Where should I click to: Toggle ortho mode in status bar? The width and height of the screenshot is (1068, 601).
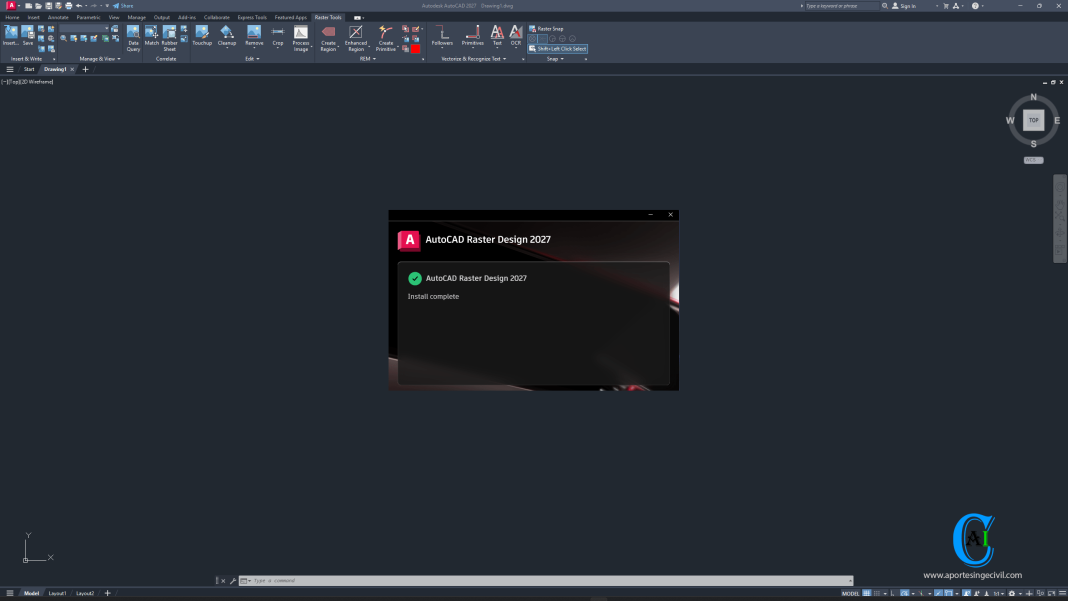pyautogui.click(x=892, y=594)
